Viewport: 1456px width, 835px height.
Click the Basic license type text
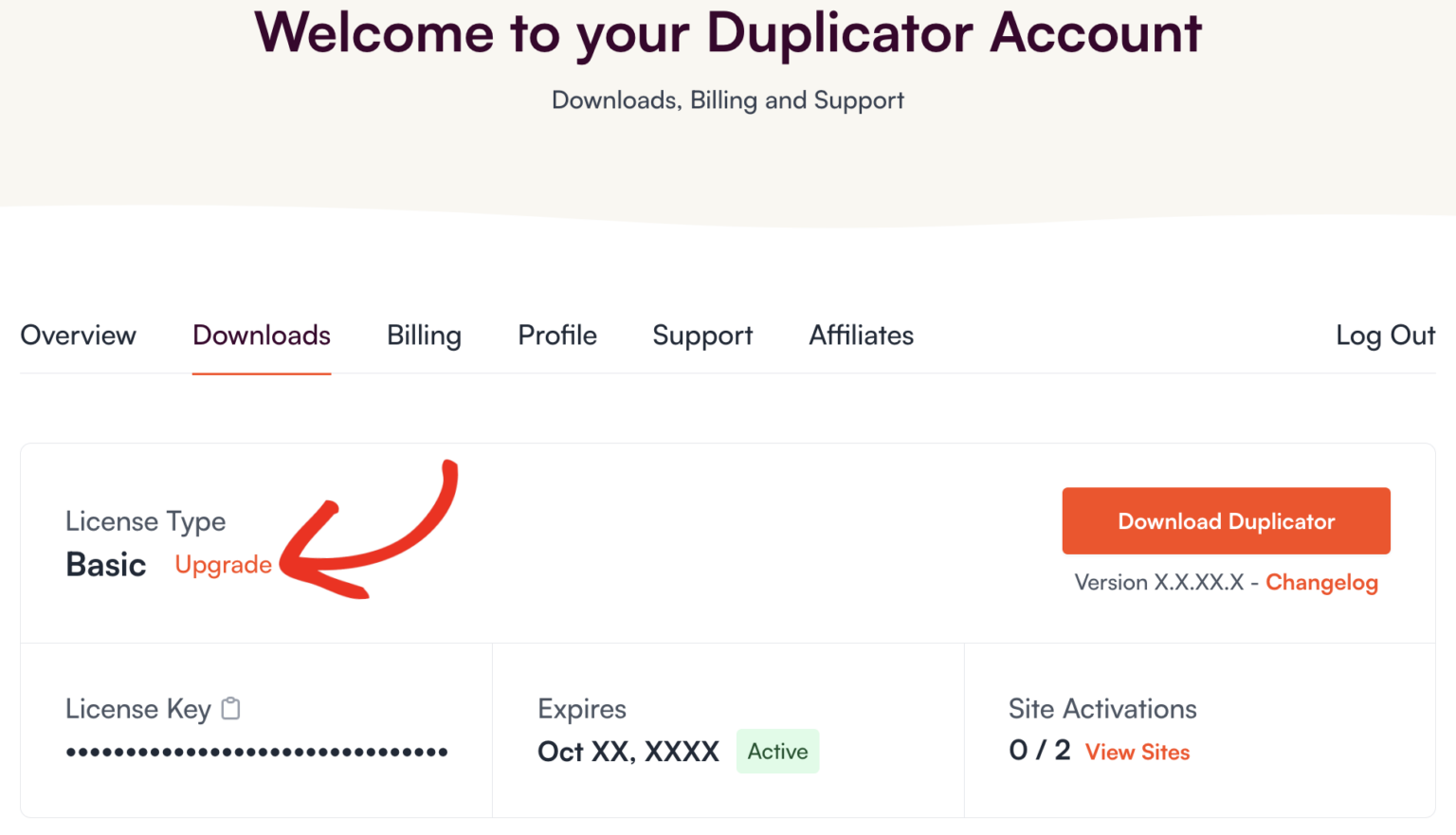pyautogui.click(x=105, y=564)
